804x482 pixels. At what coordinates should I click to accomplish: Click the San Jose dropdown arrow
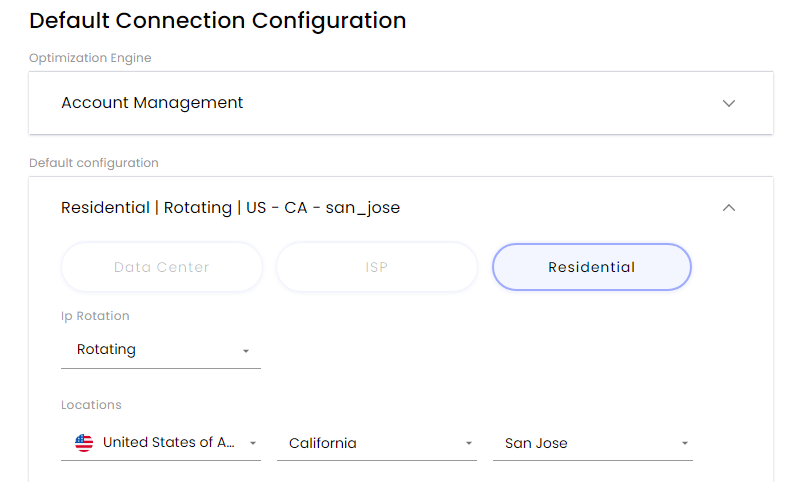point(685,443)
